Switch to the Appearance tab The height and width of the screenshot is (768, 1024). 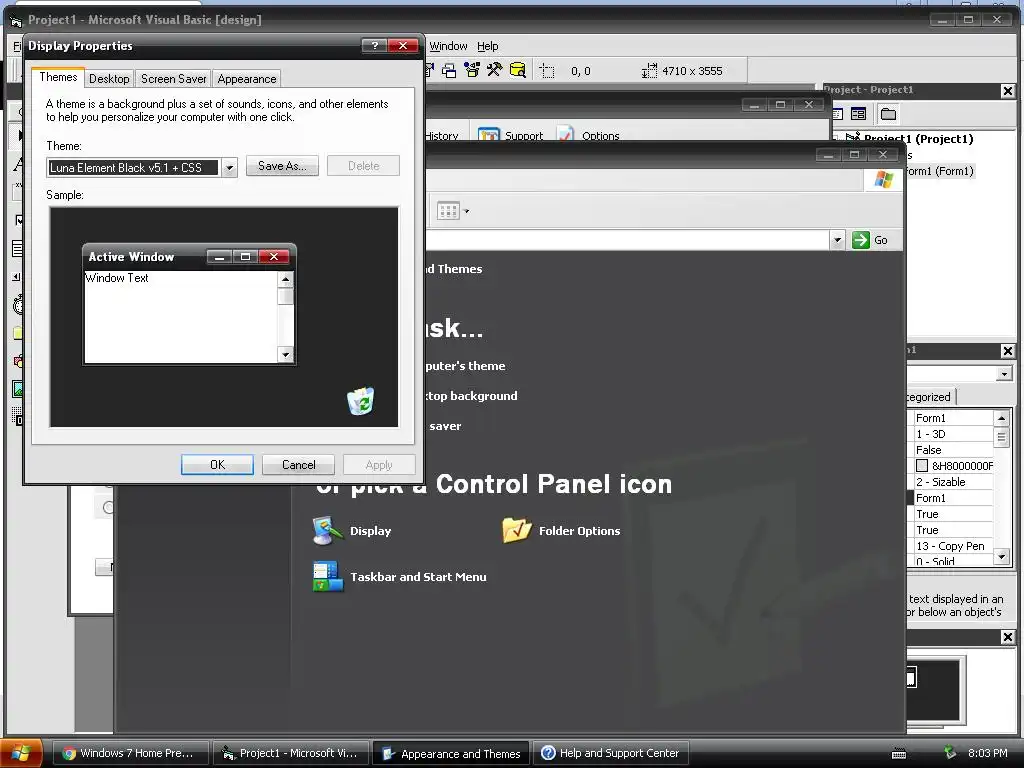pyautogui.click(x=247, y=79)
